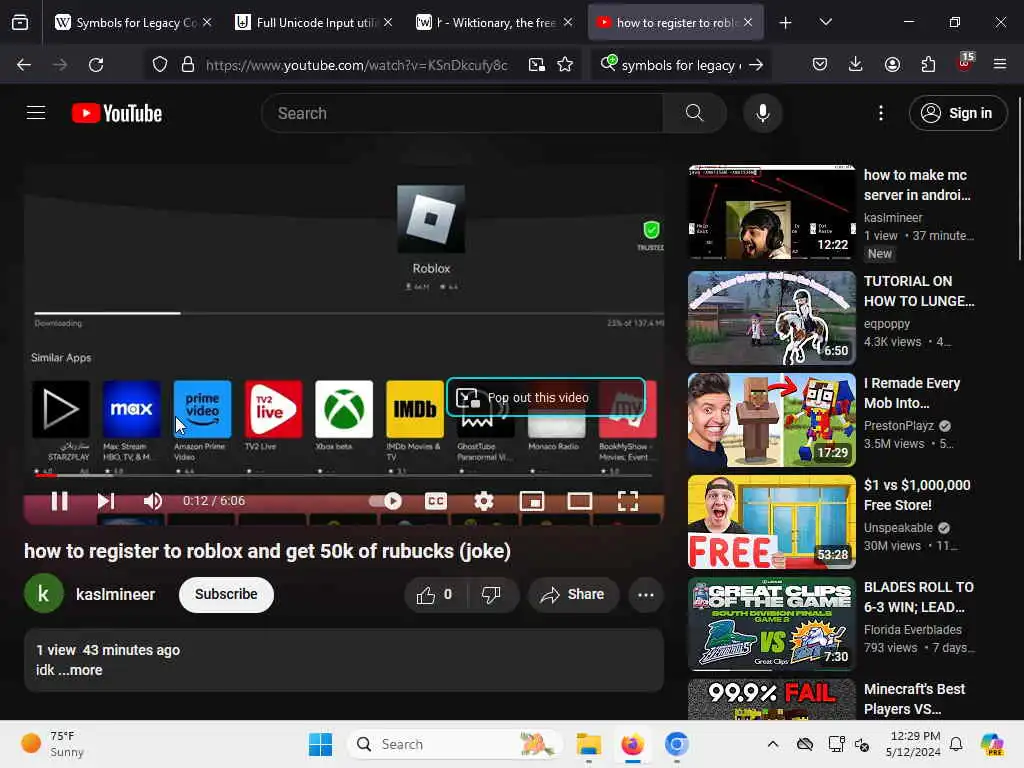Reload the current page
Viewport: 1024px width, 768px height.
coord(96,64)
